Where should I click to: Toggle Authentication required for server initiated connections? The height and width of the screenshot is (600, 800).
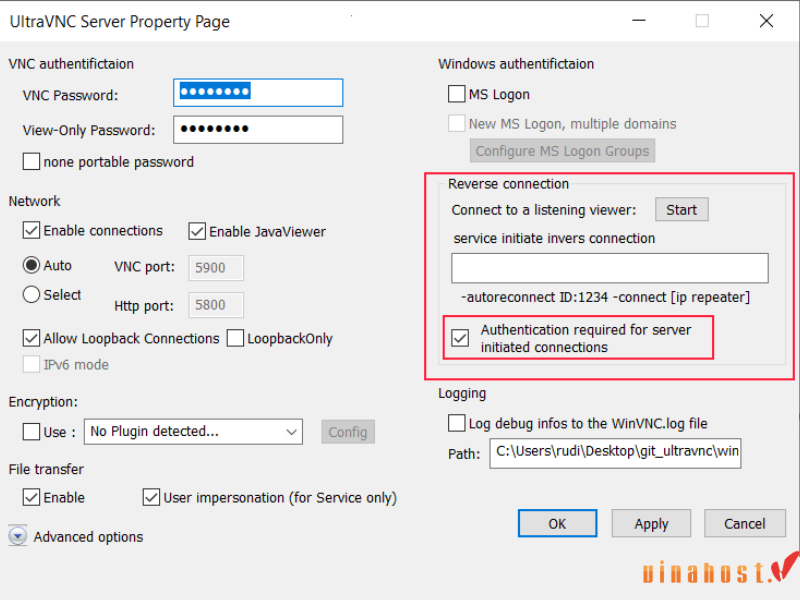coord(460,338)
